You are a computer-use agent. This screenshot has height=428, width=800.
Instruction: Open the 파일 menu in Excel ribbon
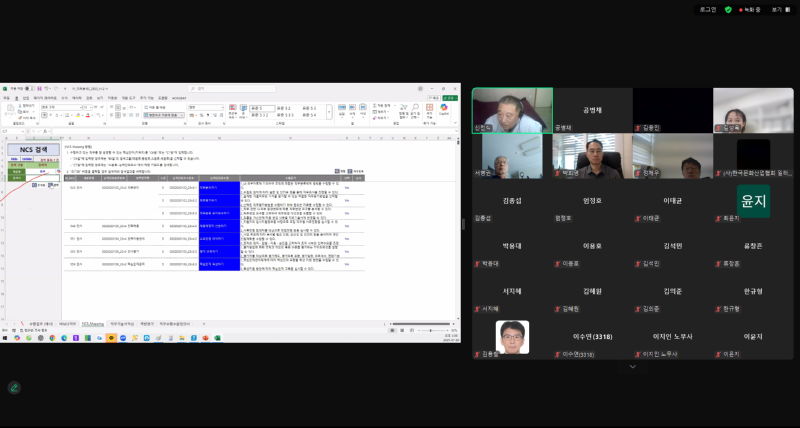(x=5, y=98)
